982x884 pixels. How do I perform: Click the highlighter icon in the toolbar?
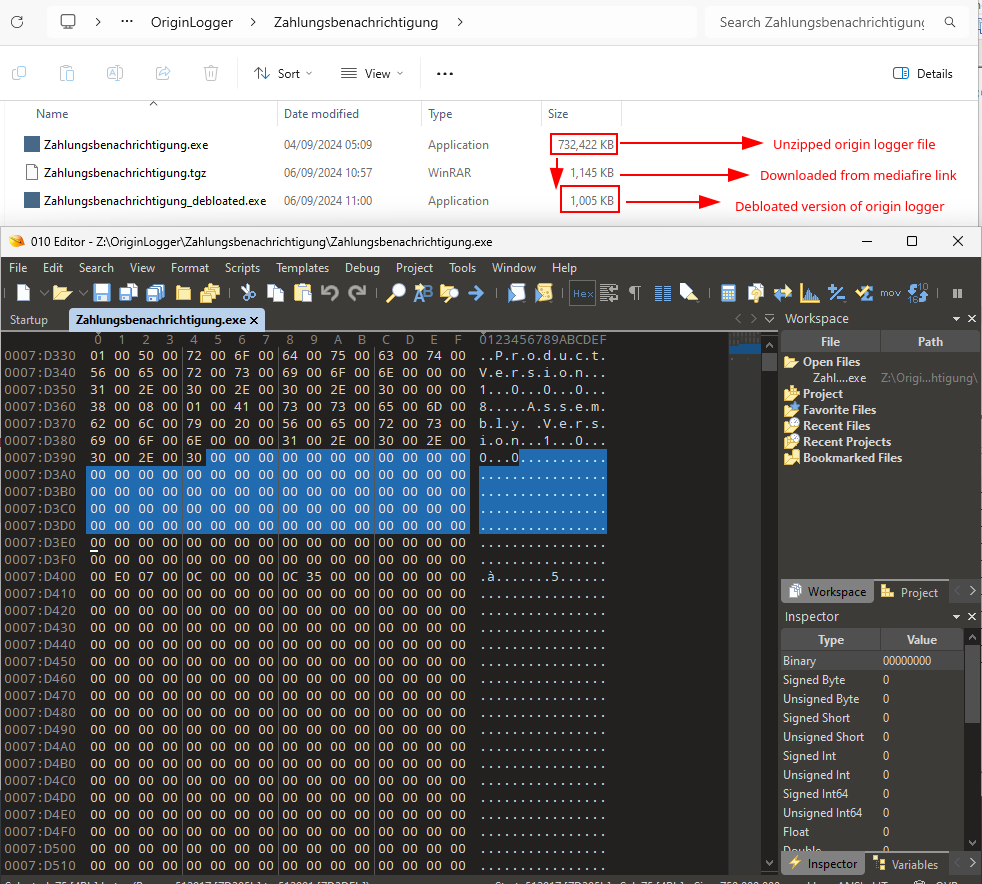689,292
